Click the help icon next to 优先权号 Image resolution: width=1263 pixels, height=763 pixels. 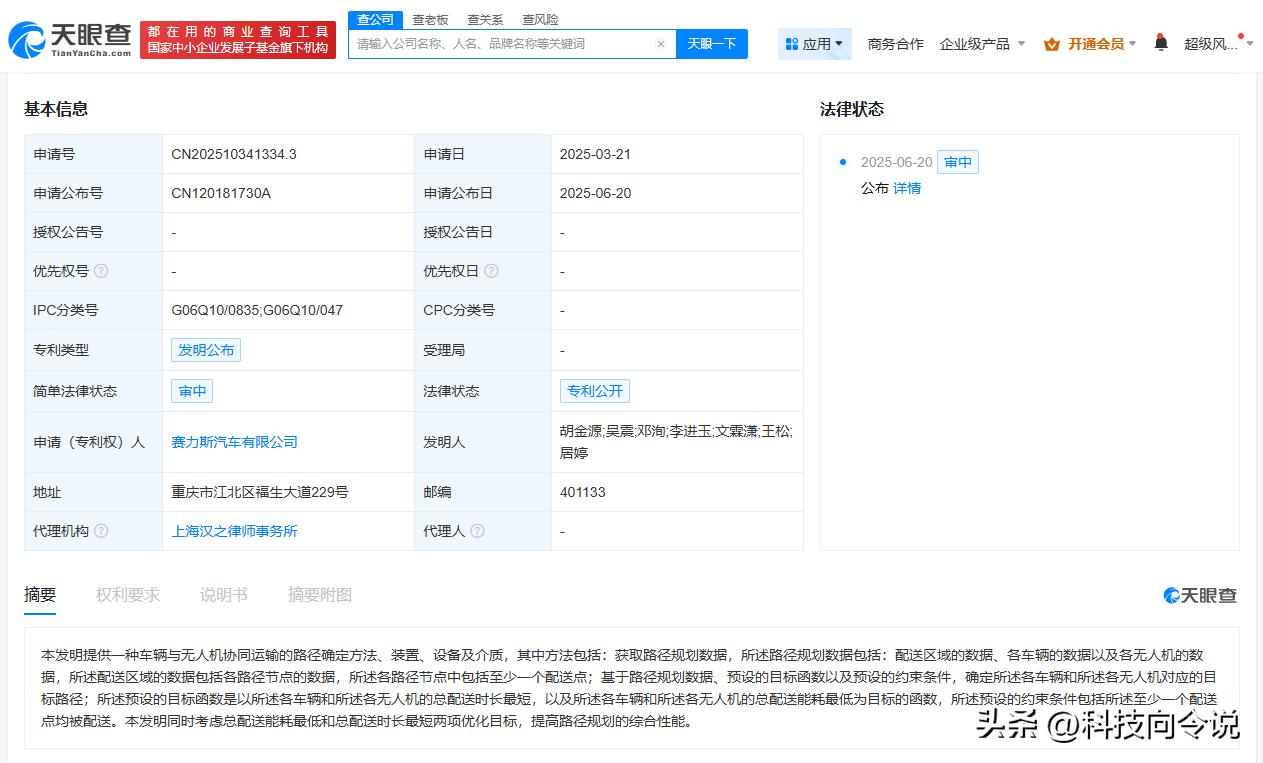(x=101, y=271)
